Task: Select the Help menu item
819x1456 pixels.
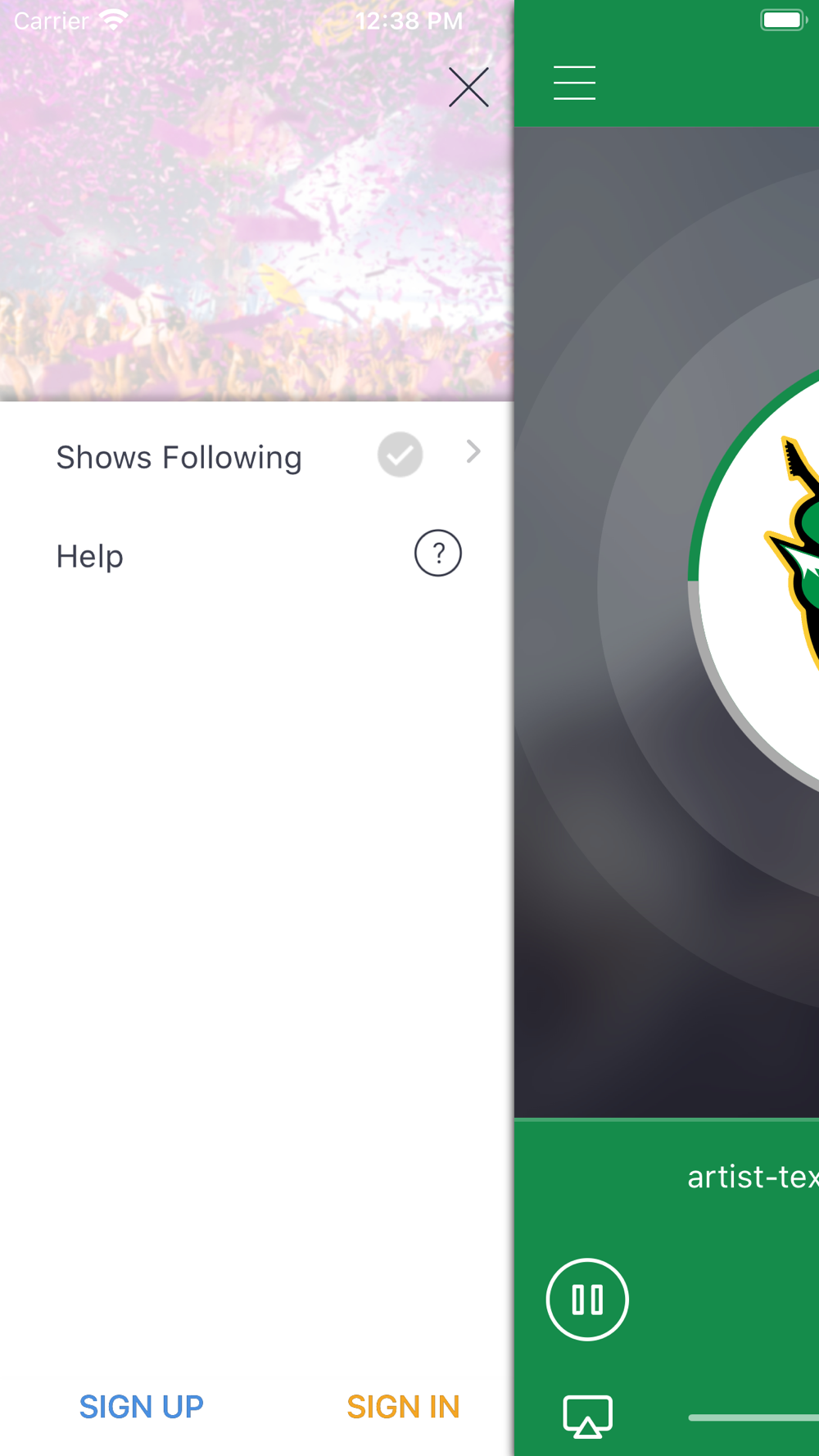Action: (257, 556)
